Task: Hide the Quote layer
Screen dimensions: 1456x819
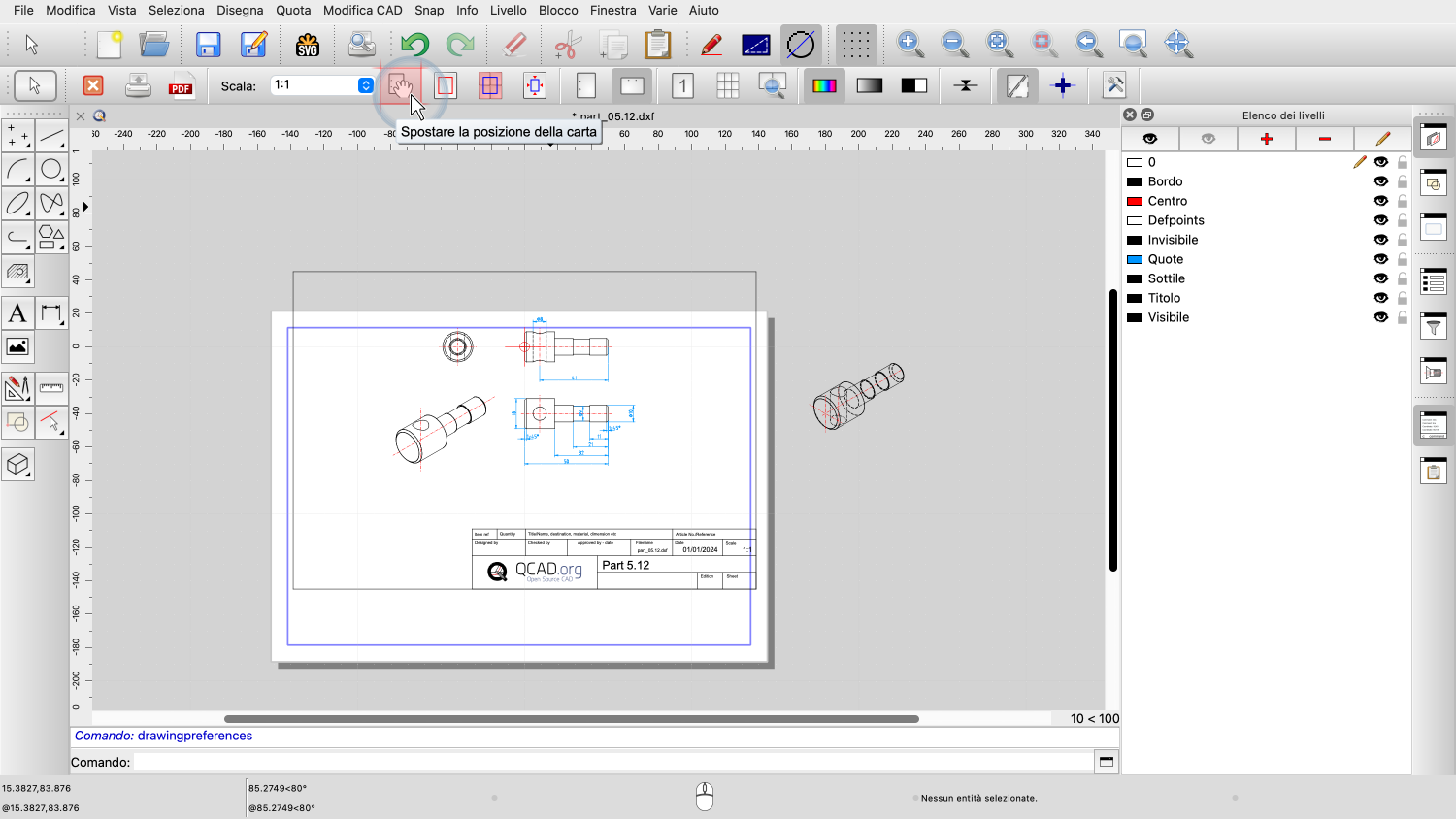Action: pos(1380,259)
